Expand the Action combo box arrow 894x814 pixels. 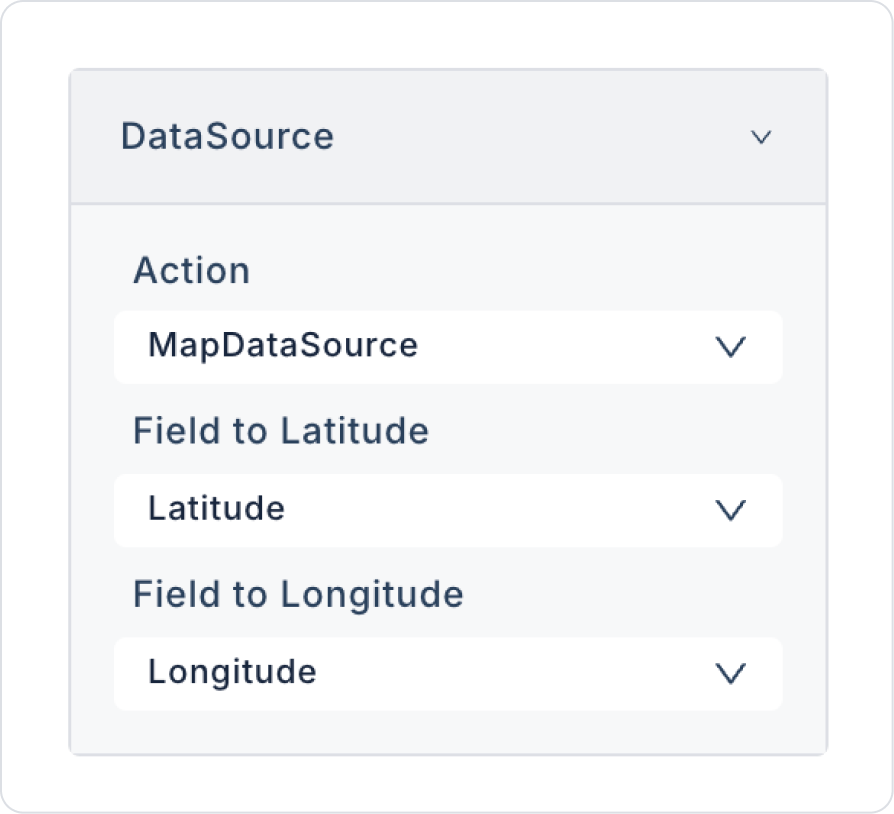click(732, 347)
